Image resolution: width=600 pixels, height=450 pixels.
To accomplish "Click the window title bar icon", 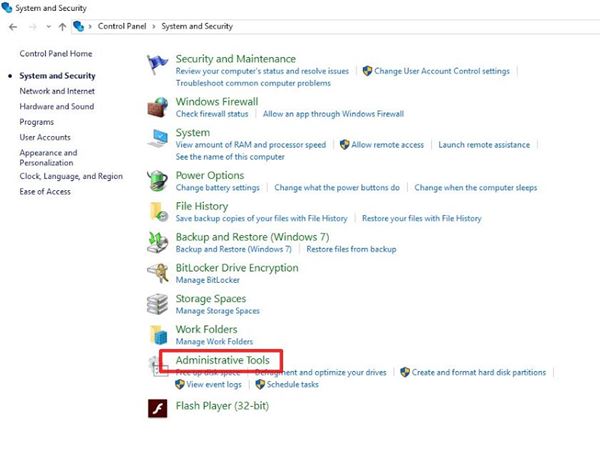I will click(7, 7).
